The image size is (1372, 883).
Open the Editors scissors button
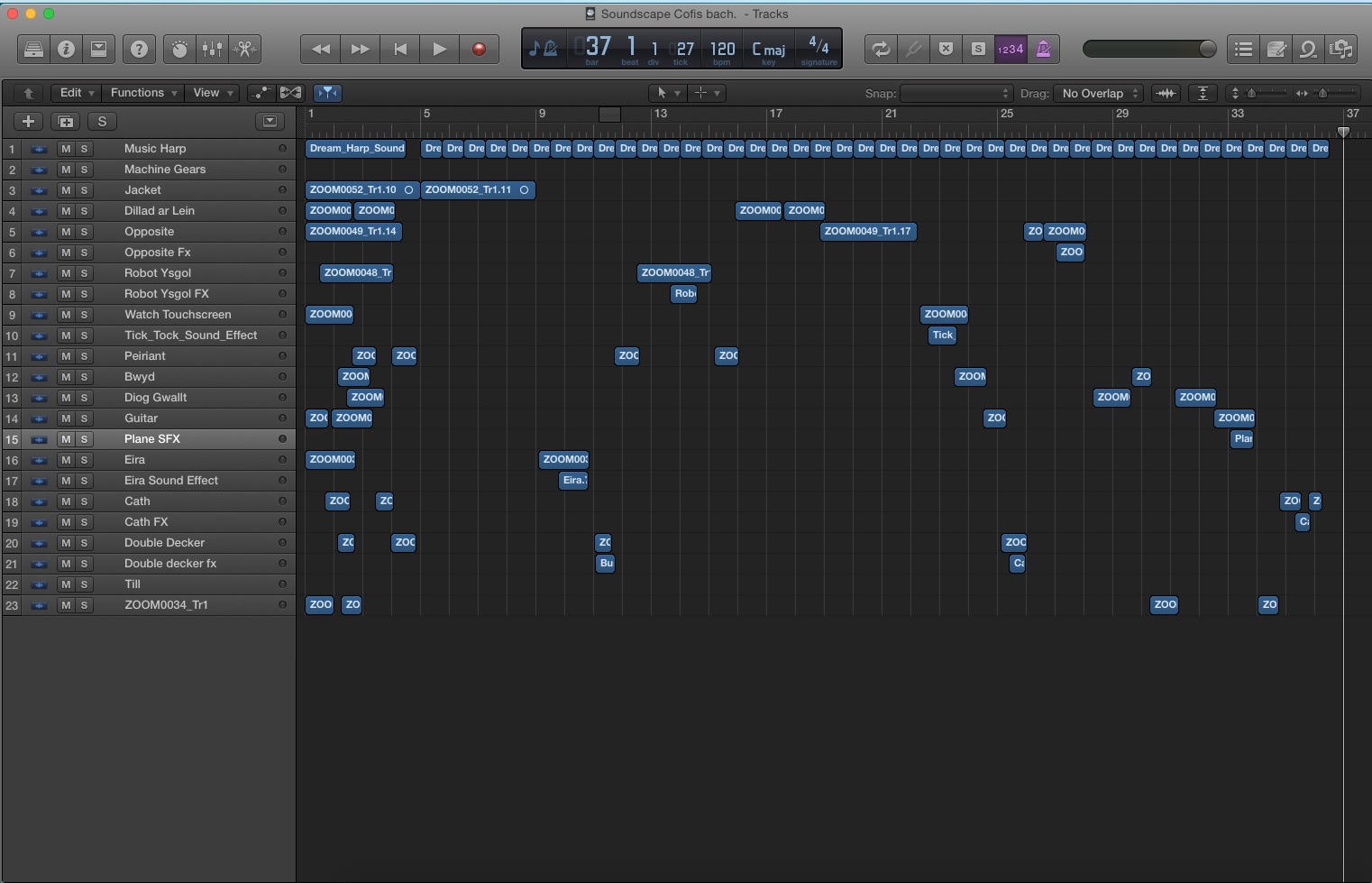click(x=244, y=50)
